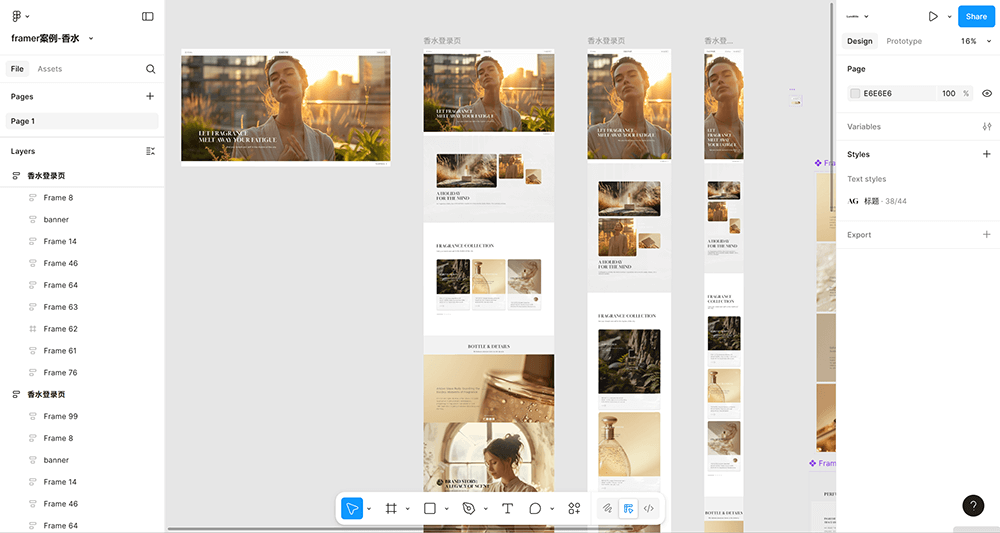Open dropdown next to Figma logo
This screenshot has height=533, width=1000.
point(27,17)
